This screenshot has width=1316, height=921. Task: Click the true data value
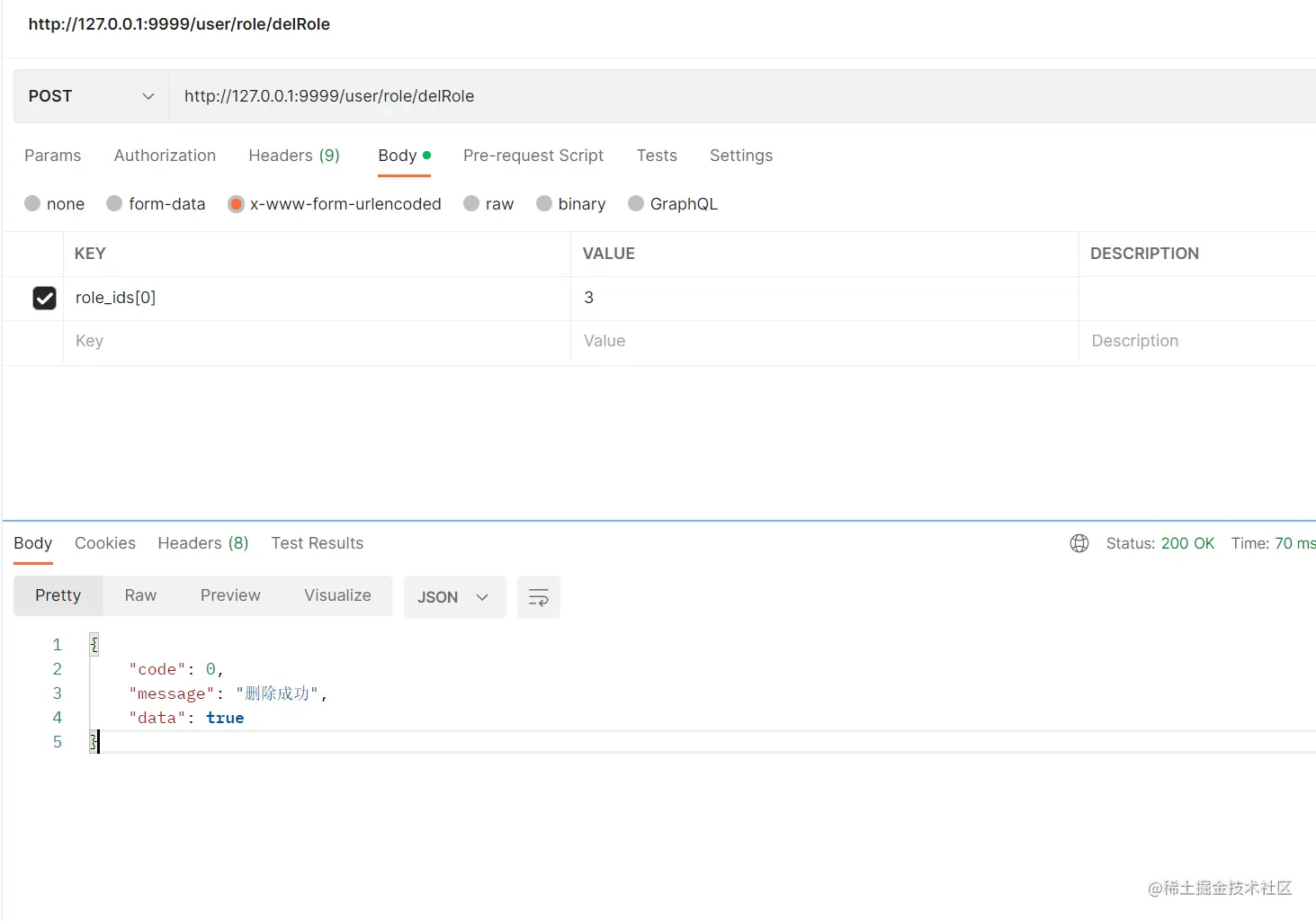225,718
